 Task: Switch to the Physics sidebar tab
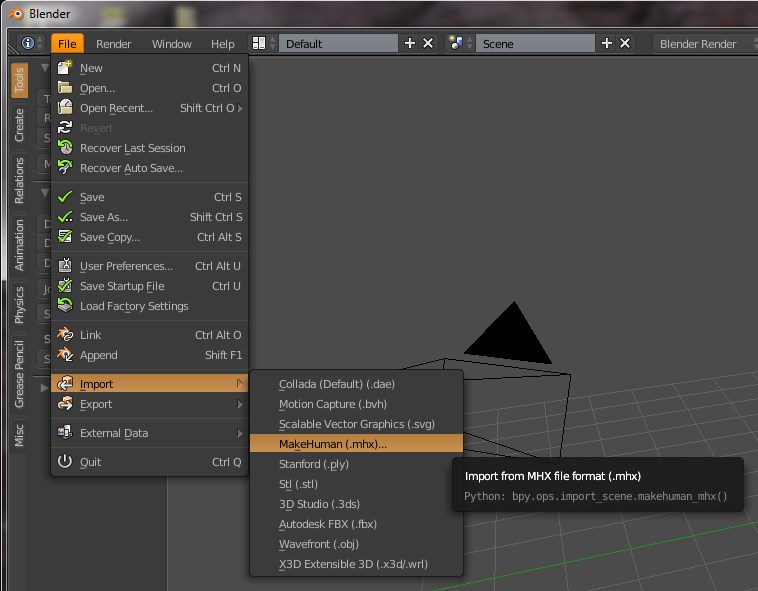[x=19, y=305]
